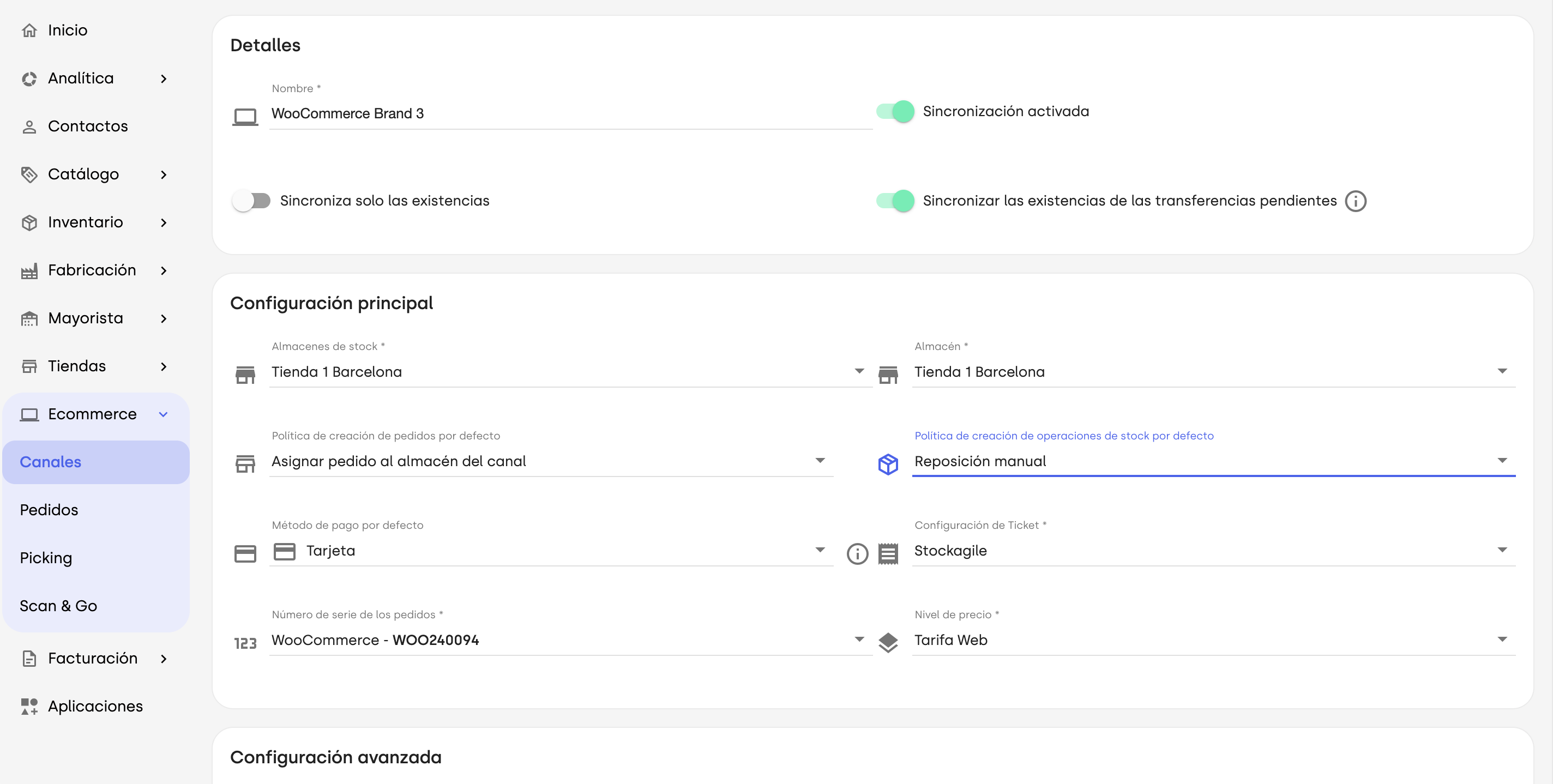The width and height of the screenshot is (1553, 784).
Task: Click store icon beside Política de creación de pedidos
Action: [x=245, y=464]
